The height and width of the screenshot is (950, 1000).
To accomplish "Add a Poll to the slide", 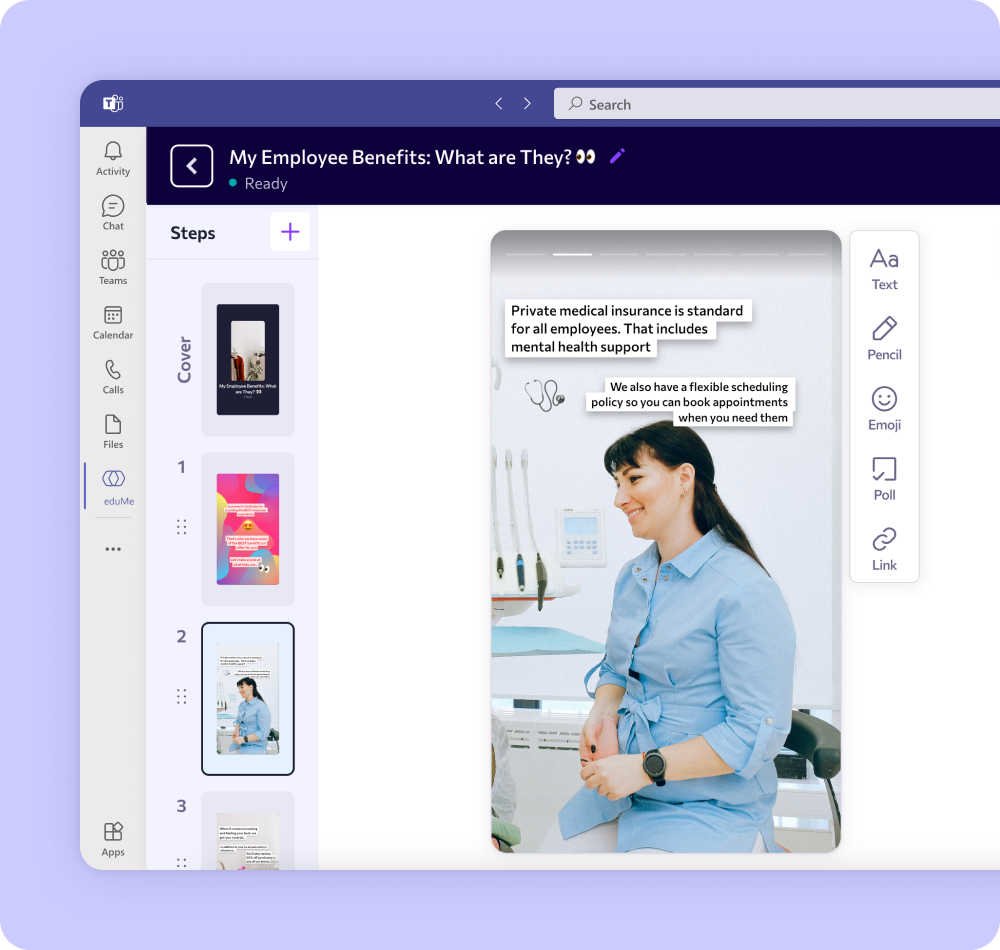I will (884, 479).
